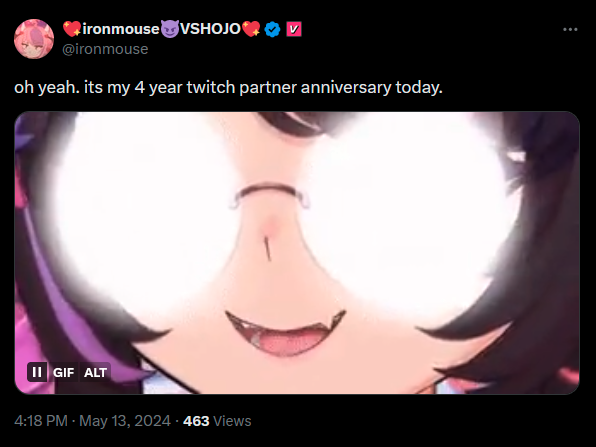Click the 463 view count number

coord(196,421)
